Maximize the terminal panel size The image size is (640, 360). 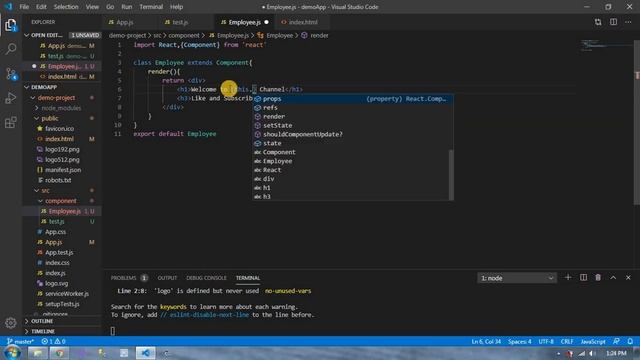[613, 278]
